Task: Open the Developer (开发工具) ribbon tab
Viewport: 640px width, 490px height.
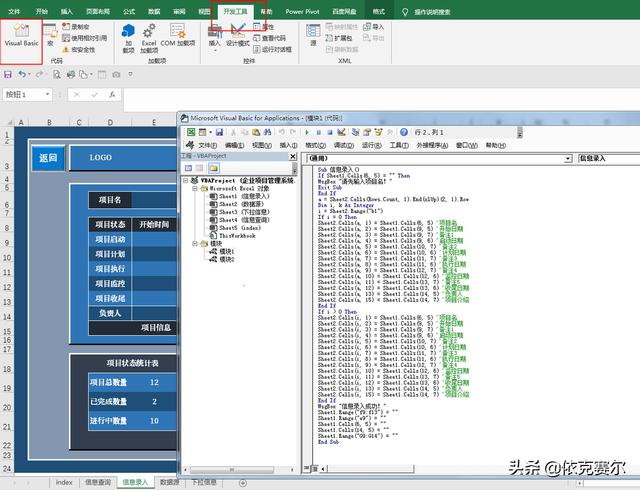Action: [x=236, y=11]
